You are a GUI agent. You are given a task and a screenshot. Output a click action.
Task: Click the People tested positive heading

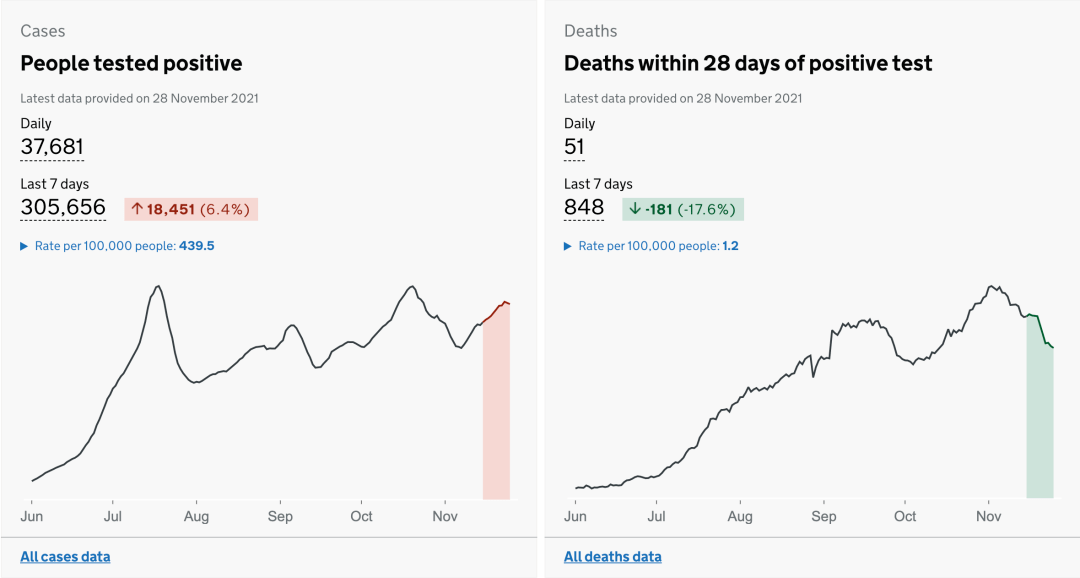coord(131,64)
